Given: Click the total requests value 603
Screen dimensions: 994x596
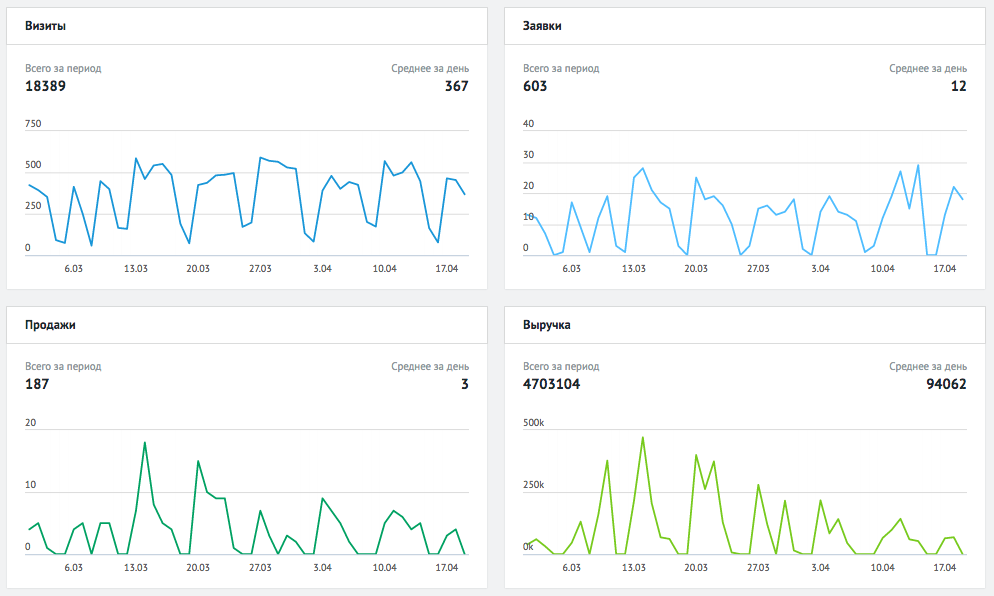Looking at the screenshot, I should [535, 86].
